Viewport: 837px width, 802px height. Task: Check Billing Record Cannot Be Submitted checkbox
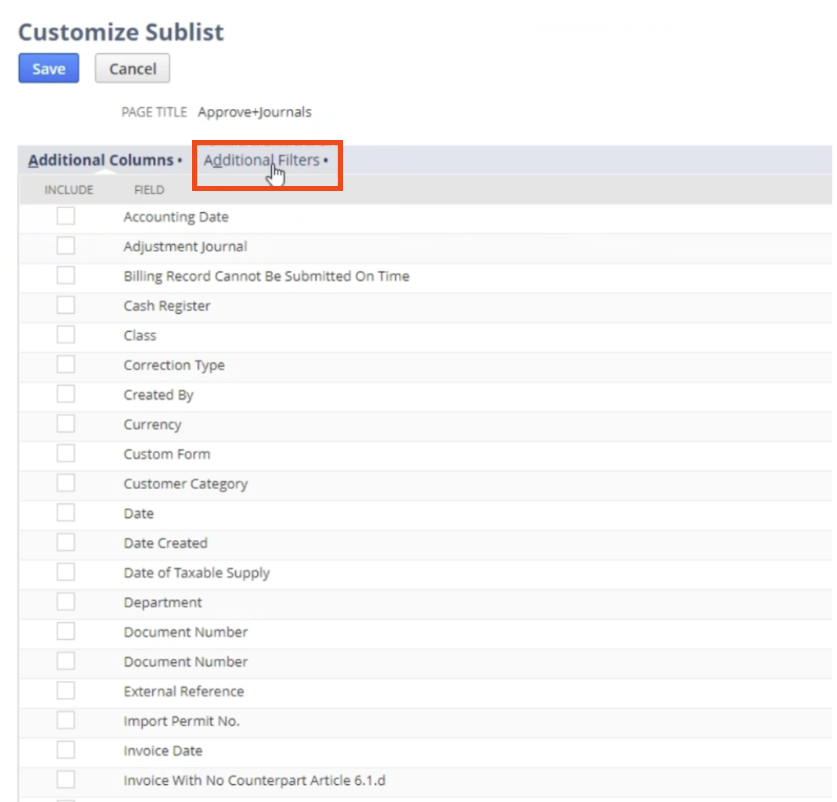pos(66,276)
